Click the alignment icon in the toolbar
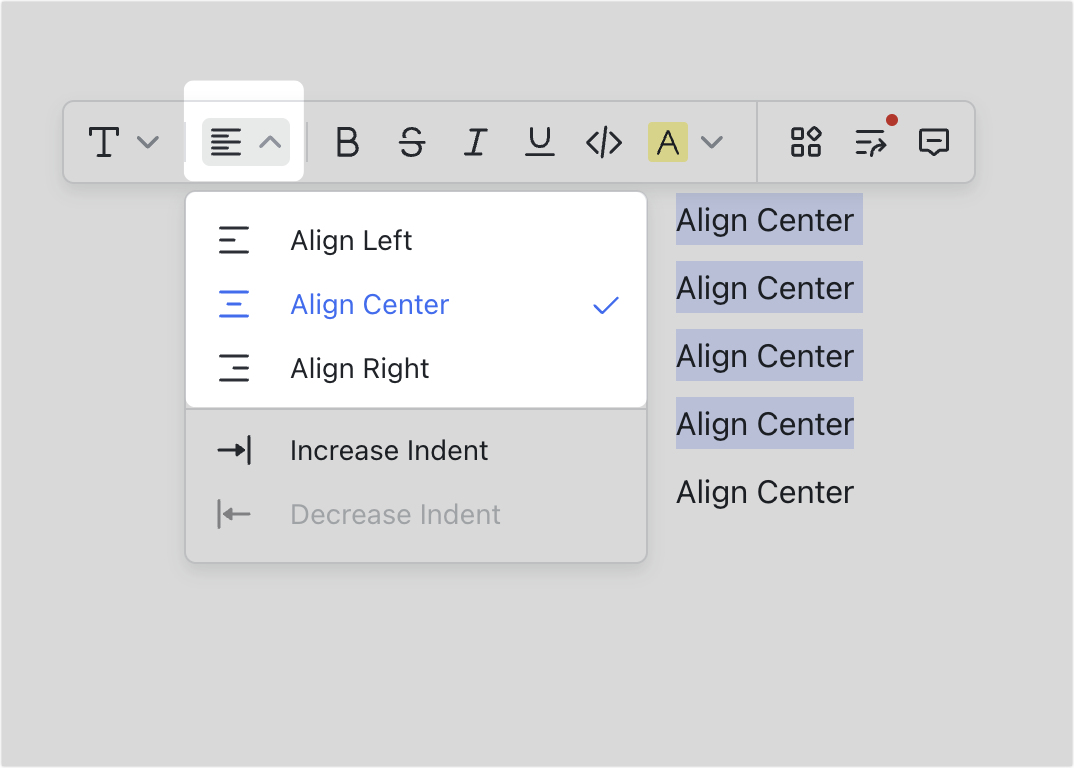Screen dimensions: 1074x768 click(225, 142)
